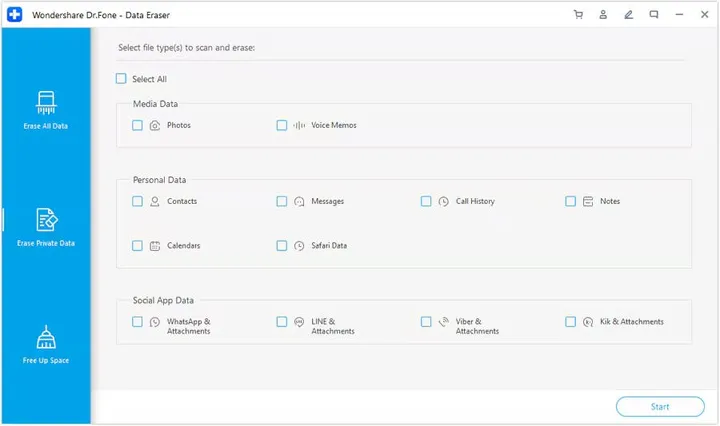Screen dimensions: 720x426
Task: Click the Viber phone icon
Action: click(x=443, y=322)
